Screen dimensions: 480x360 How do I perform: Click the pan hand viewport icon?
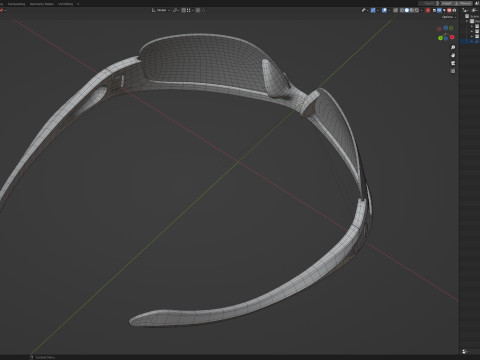coord(453,55)
